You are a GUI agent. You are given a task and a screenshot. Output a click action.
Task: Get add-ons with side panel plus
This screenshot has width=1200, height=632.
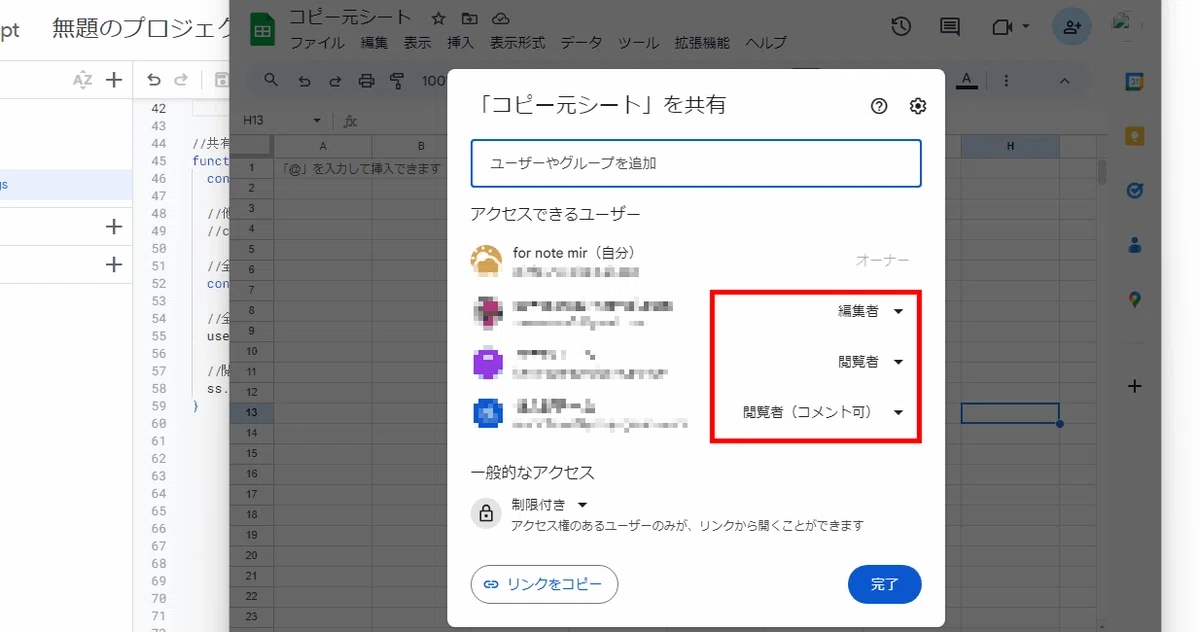[1134, 386]
